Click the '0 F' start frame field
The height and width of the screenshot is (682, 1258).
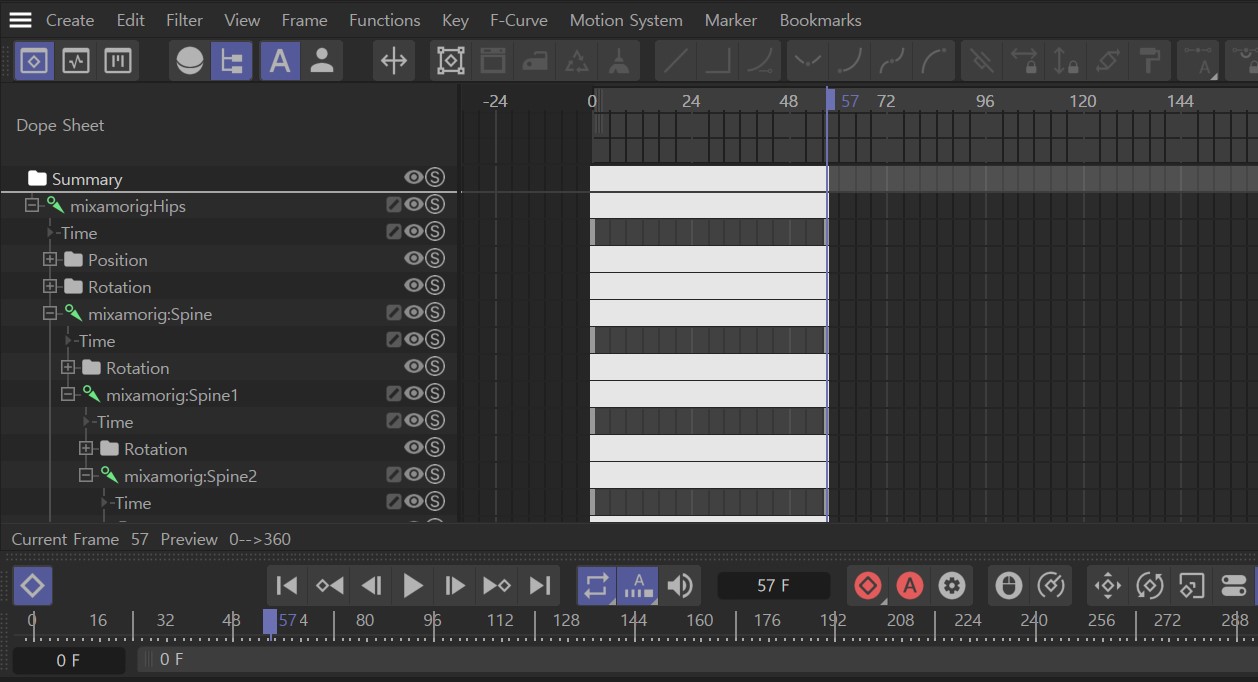[68, 660]
